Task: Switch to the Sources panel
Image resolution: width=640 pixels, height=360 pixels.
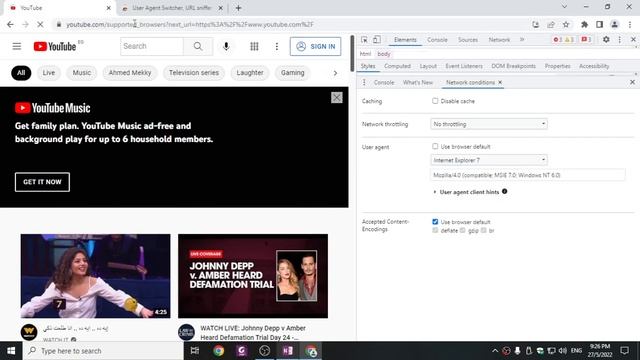Action: point(468,40)
